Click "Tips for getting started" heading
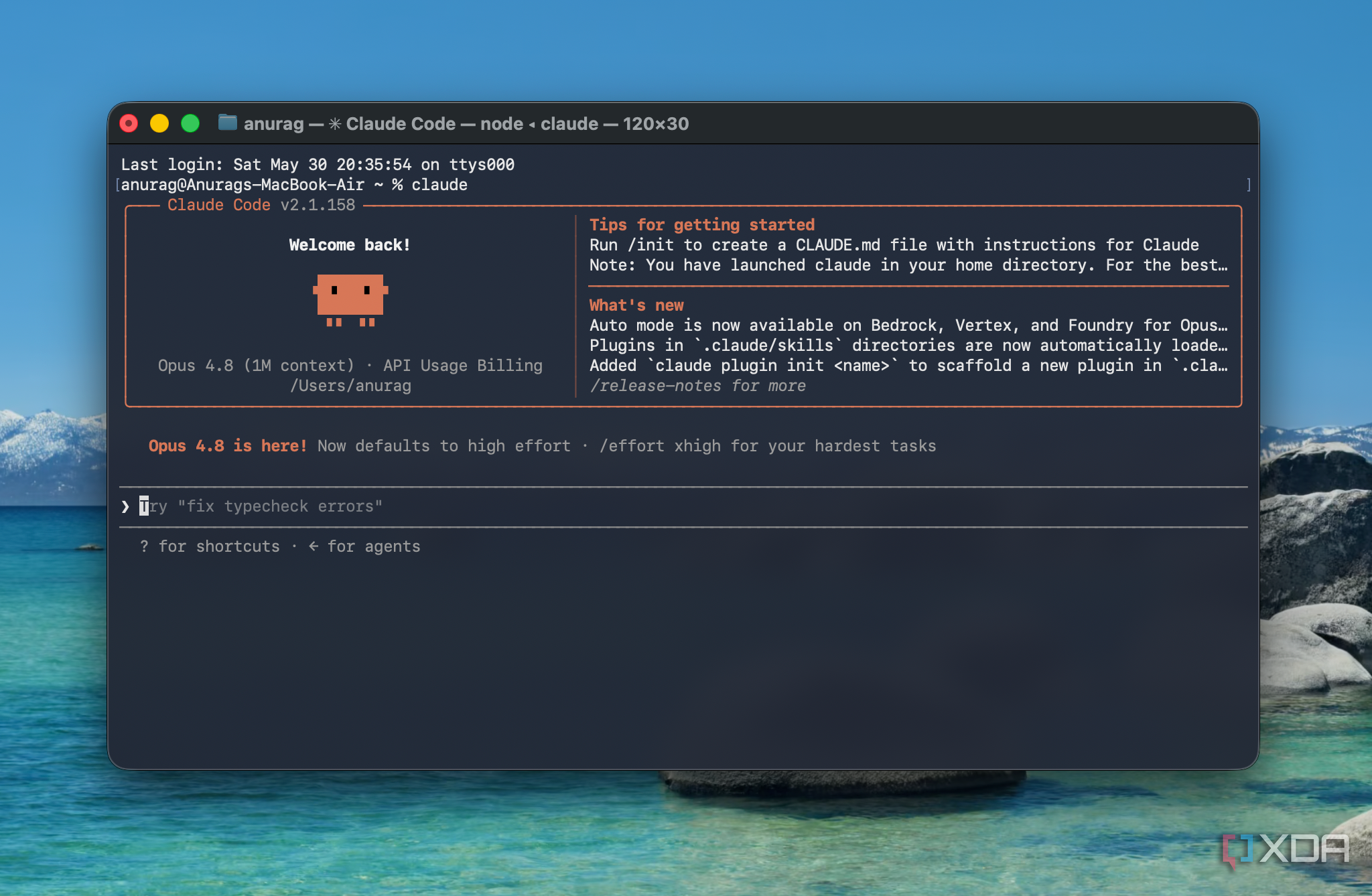Viewport: 1372px width, 896px height. [702, 225]
